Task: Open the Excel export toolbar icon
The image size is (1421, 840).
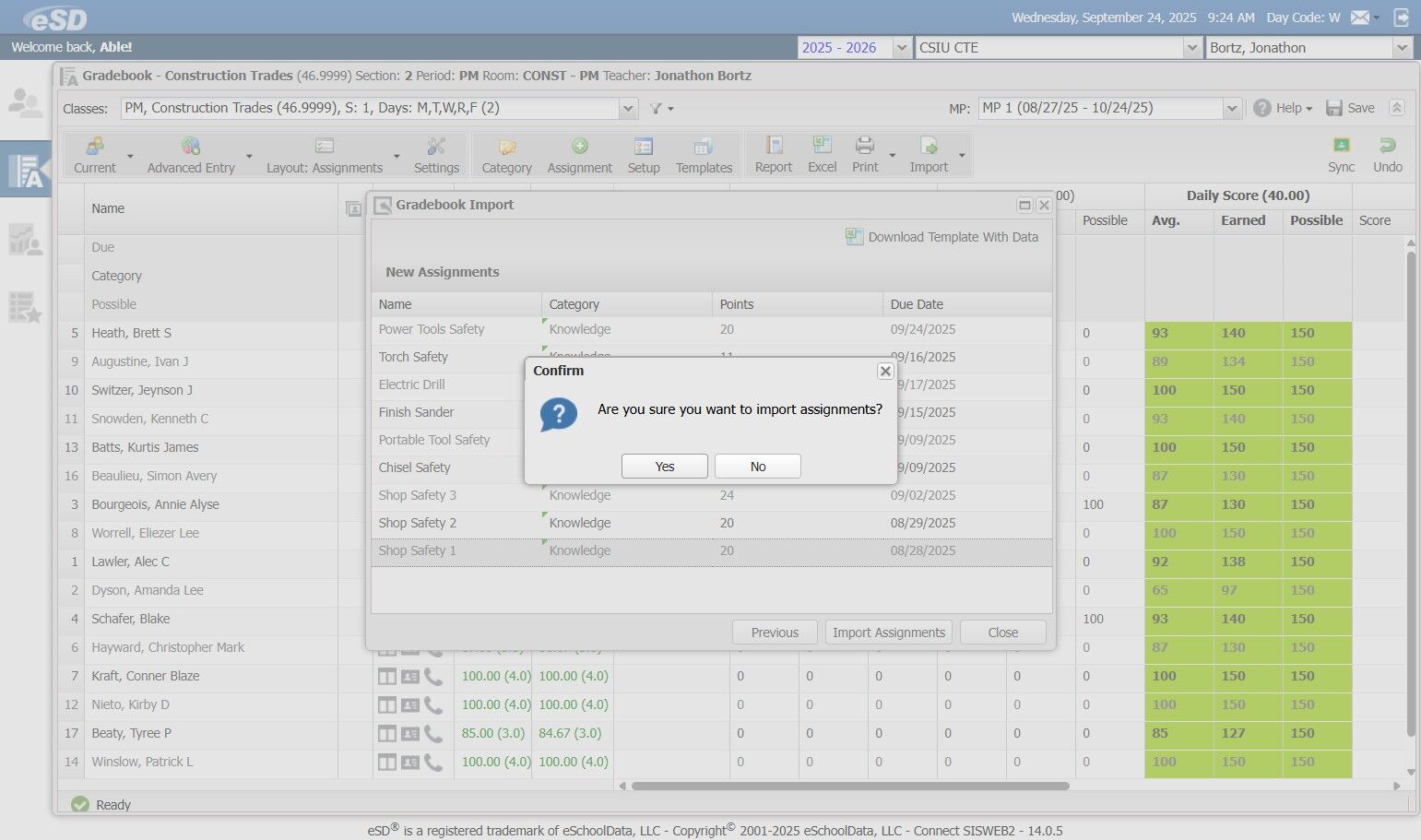Action: [822, 146]
